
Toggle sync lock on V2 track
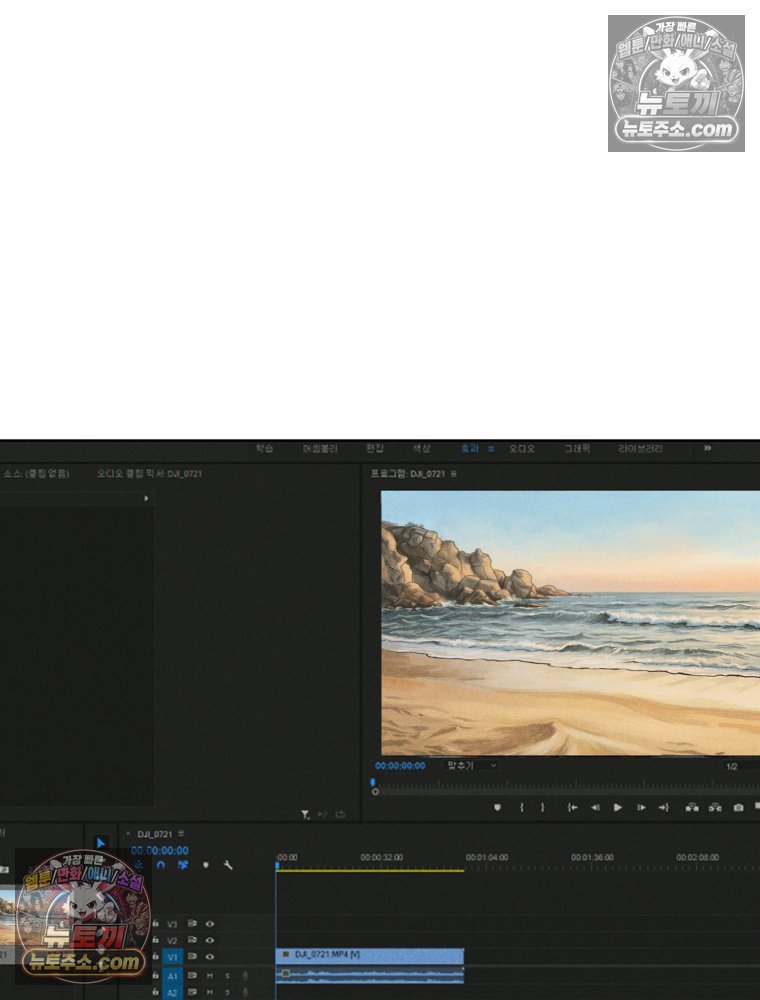[192, 940]
